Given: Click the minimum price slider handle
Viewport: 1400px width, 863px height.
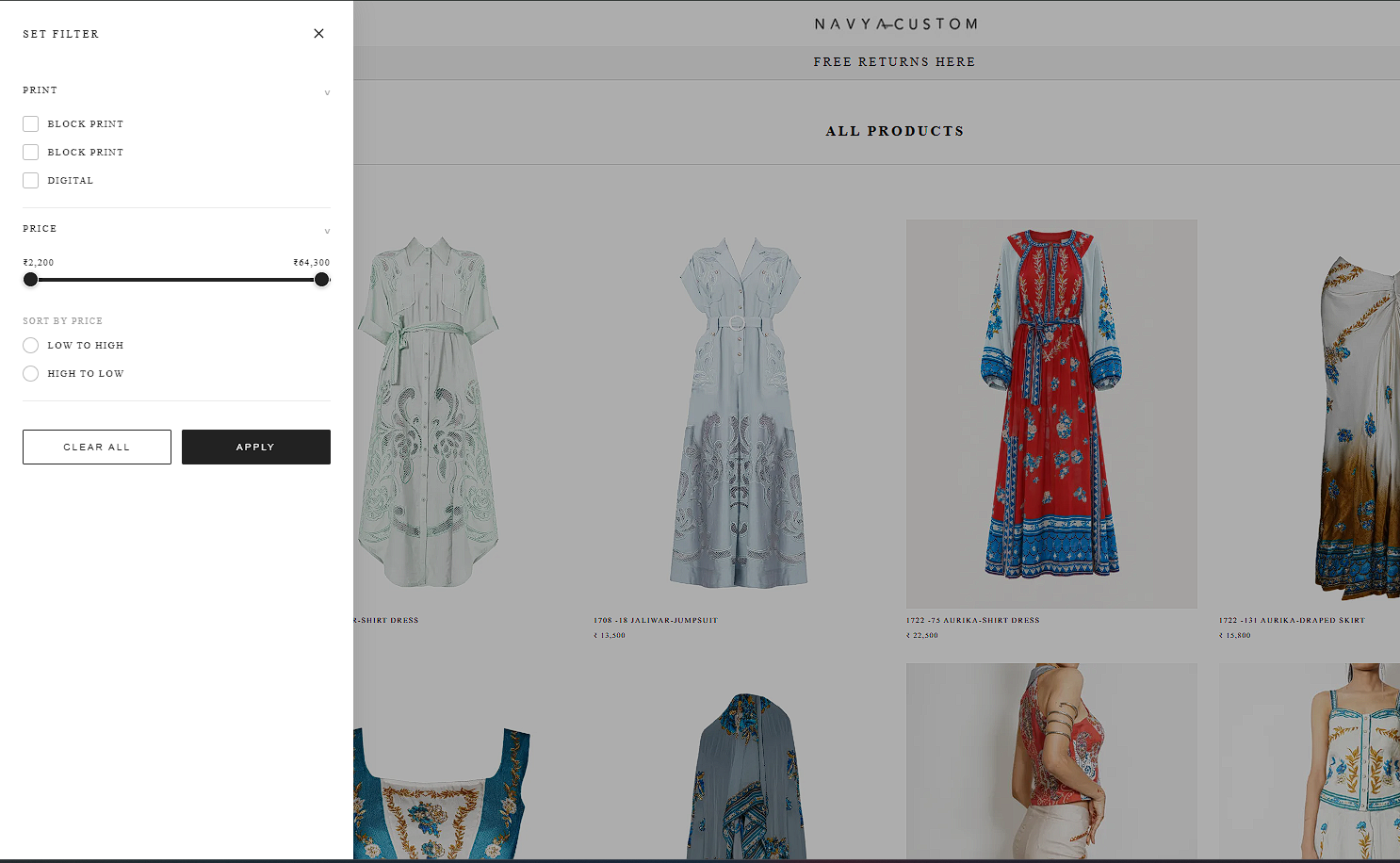Looking at the screenshot, I should pyautogui.click(x=31, y=280).
